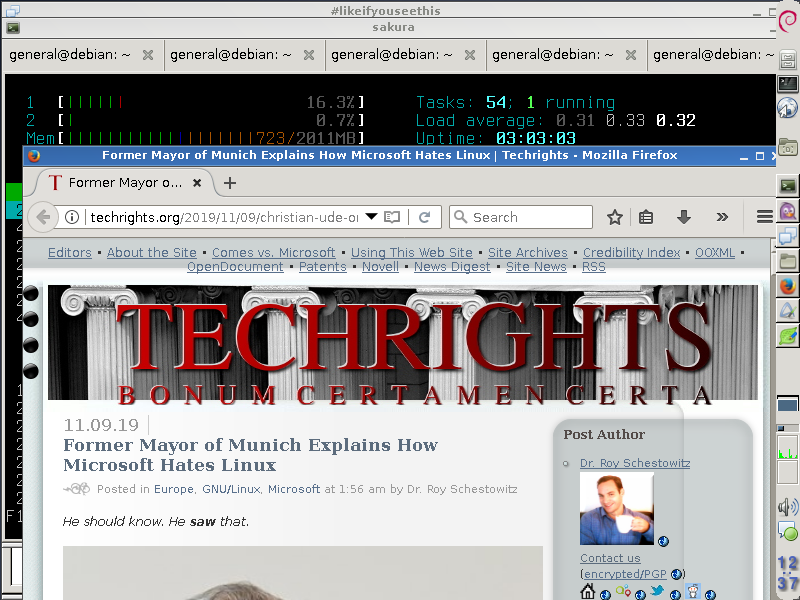This screenshot has height=600, width=800.
Task: Open site information icon in address bar
Action: pos(72,217)
